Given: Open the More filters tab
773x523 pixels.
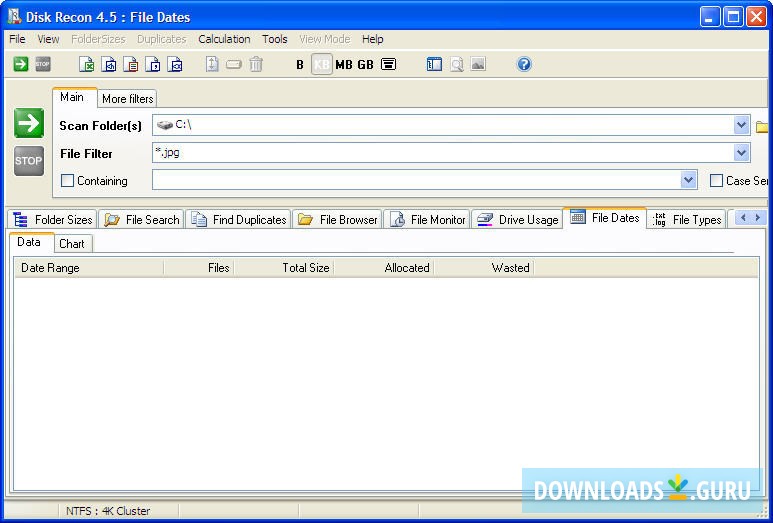Looking at the screenshot, I should [x=128, y=99].
